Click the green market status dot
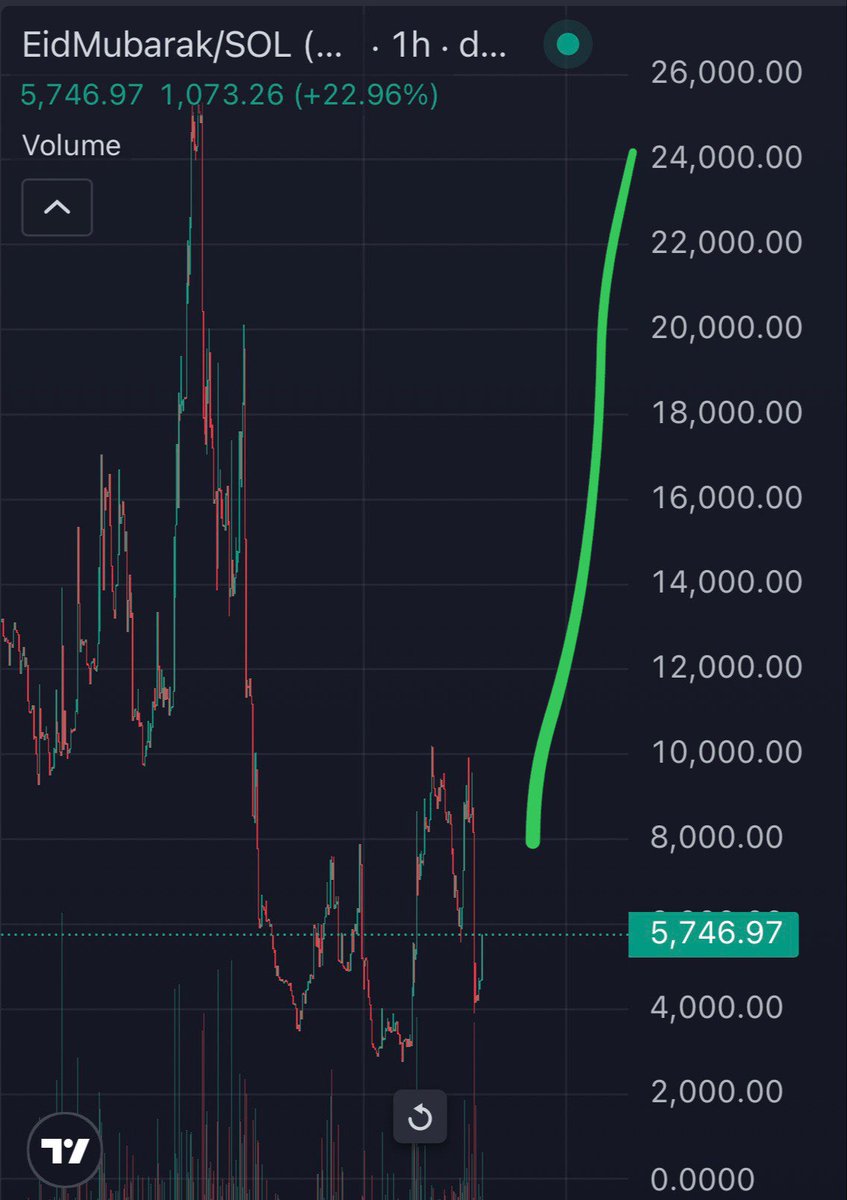The image size is (847, 1200). [x=566, y=45]
